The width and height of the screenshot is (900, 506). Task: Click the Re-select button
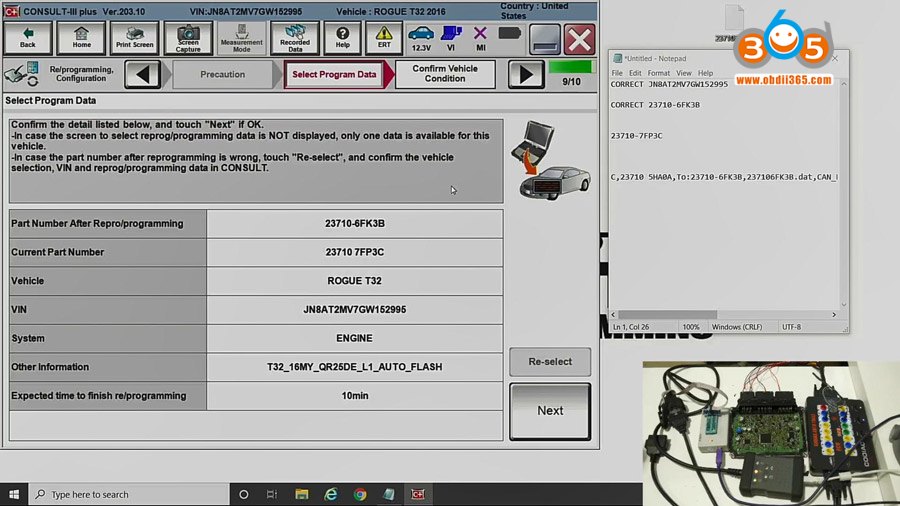[x=550, y=361]
